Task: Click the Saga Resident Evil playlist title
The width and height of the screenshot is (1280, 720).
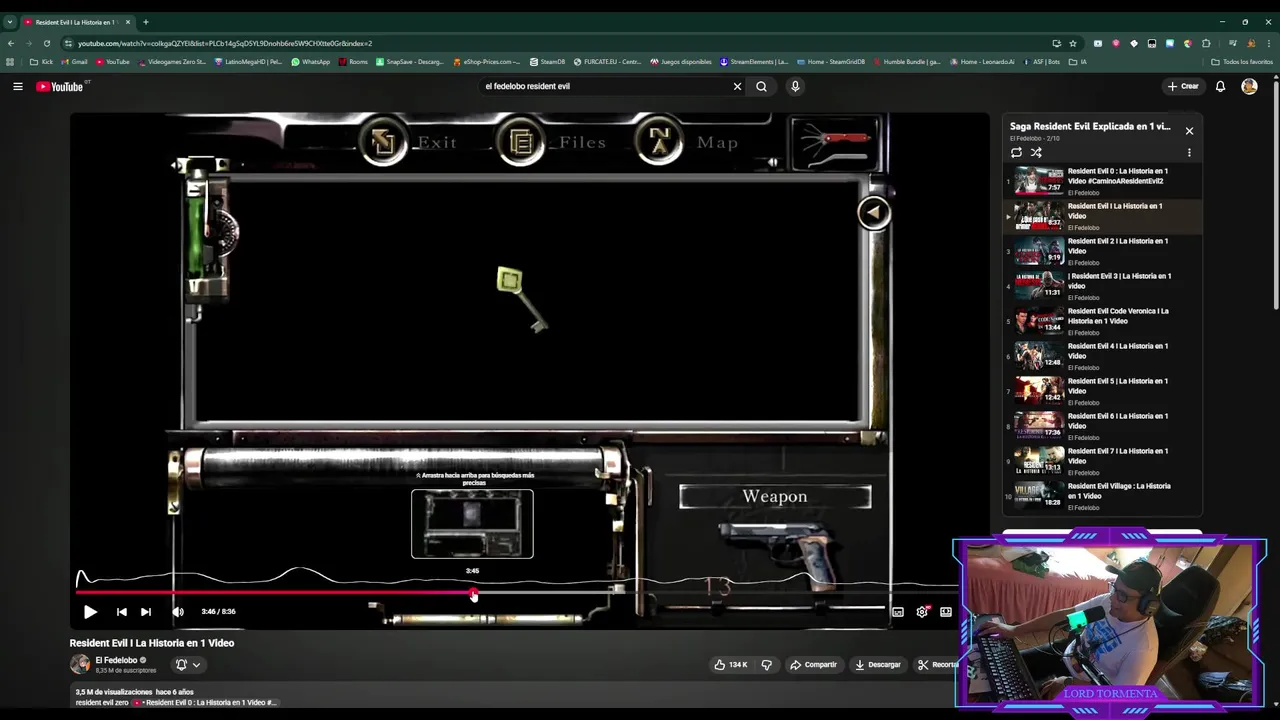Action: [x=1090, y=127]
